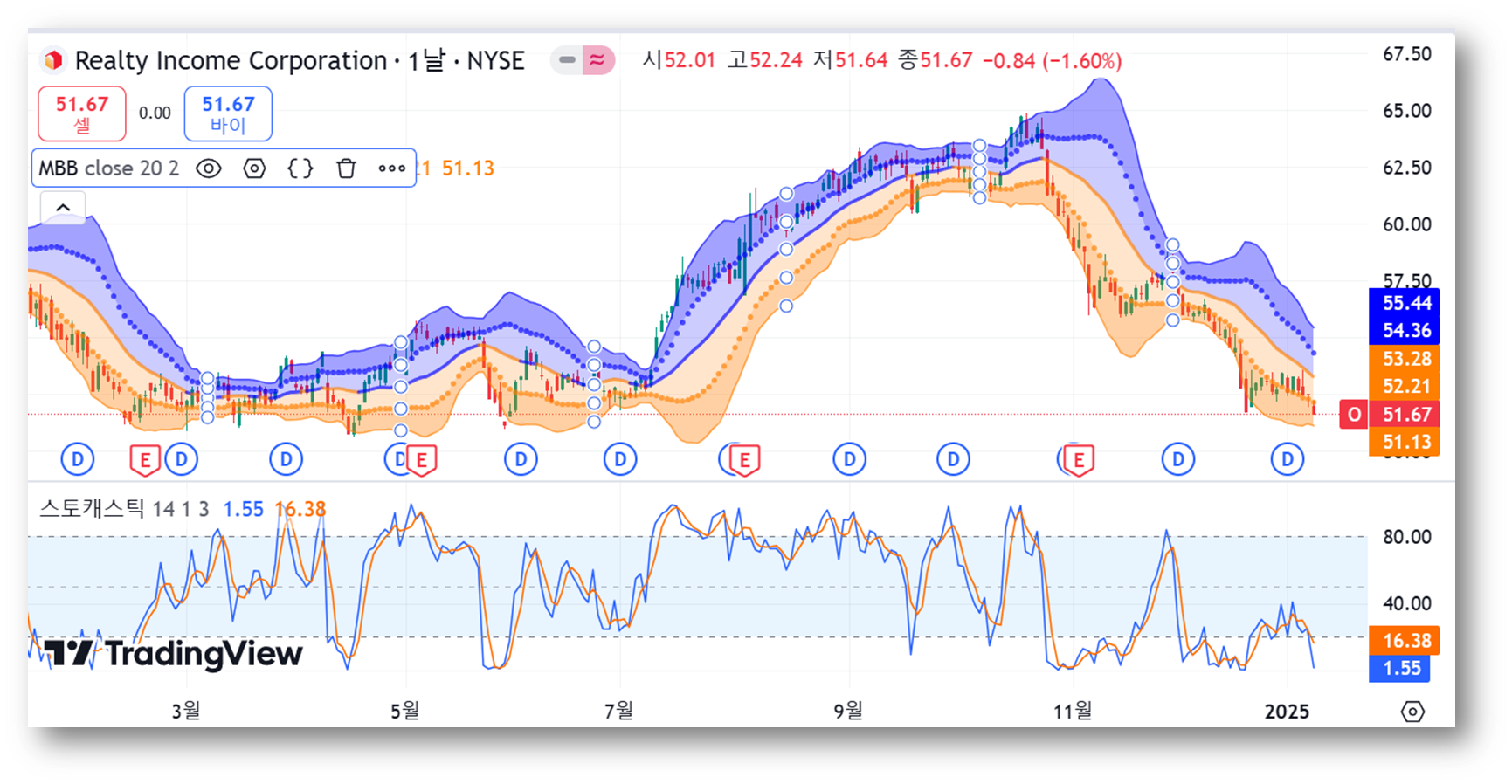Click the O countdown badge beside 51.67
The image size is (1512, 784).
click(1354, 415)
